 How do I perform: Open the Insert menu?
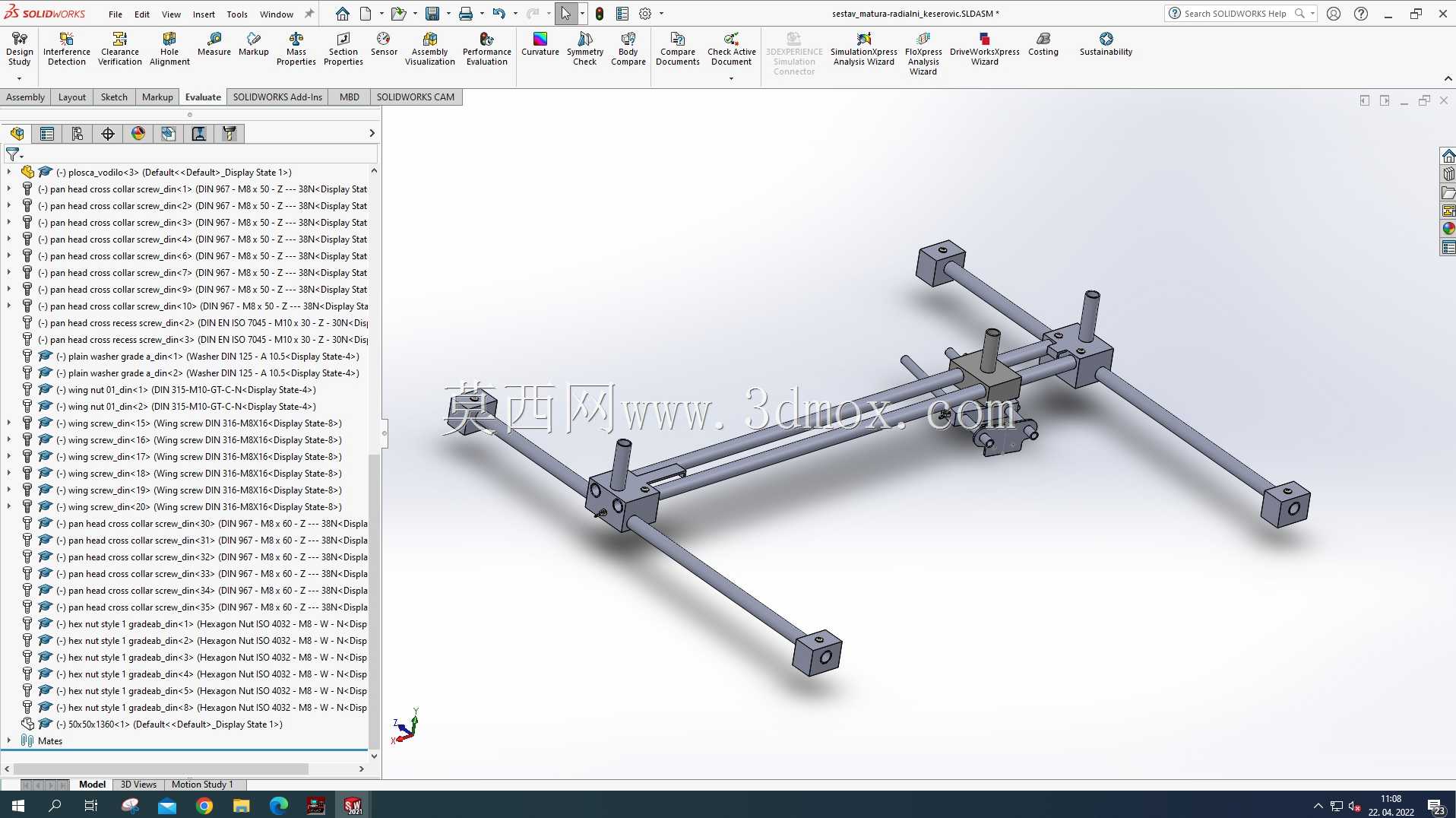click(x=204, y=14)
